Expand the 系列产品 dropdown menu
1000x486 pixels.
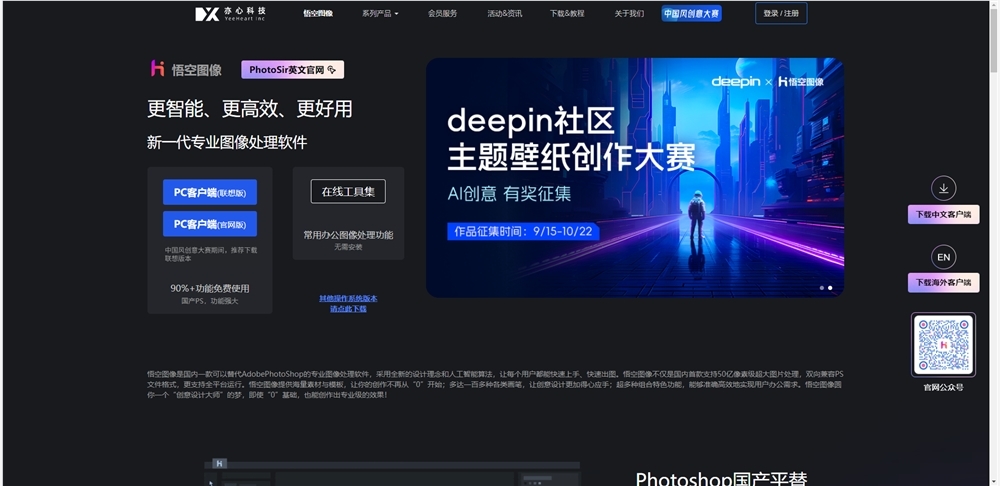[x=380, y=13]
